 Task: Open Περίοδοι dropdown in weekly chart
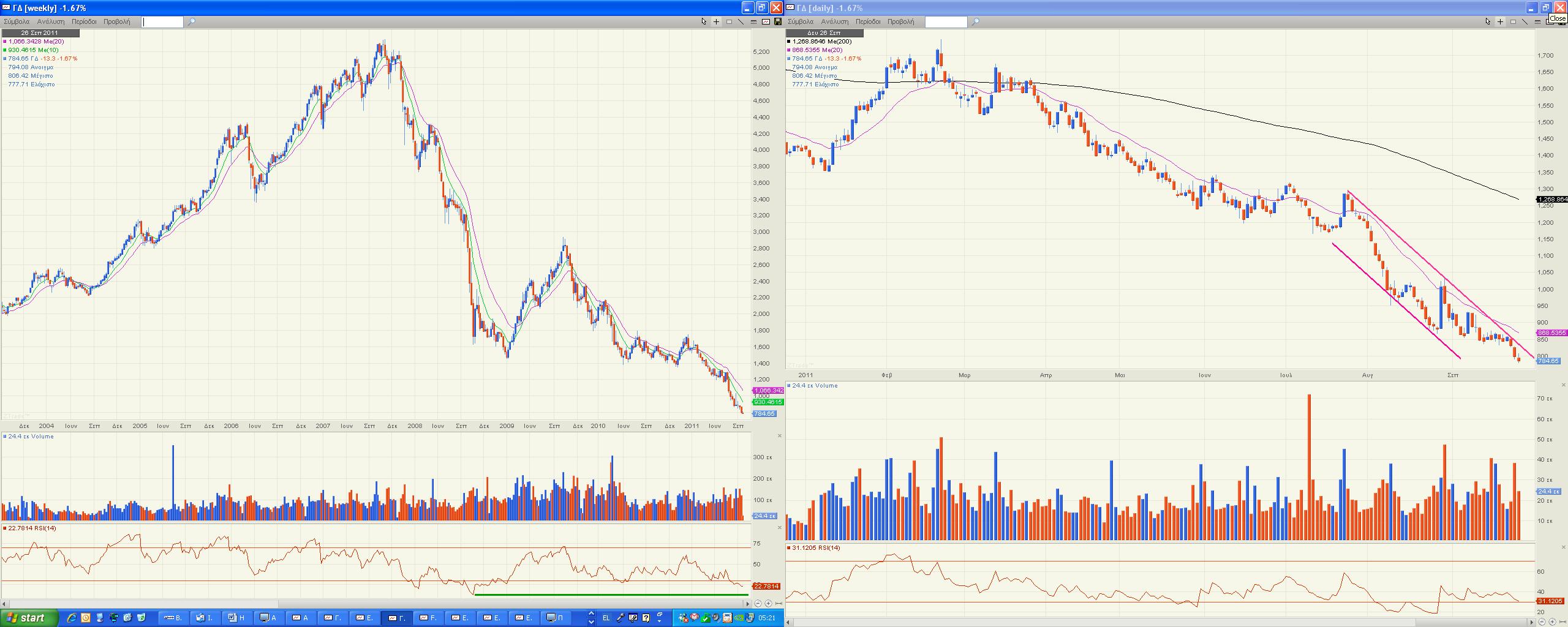click(x=84, y=21)
